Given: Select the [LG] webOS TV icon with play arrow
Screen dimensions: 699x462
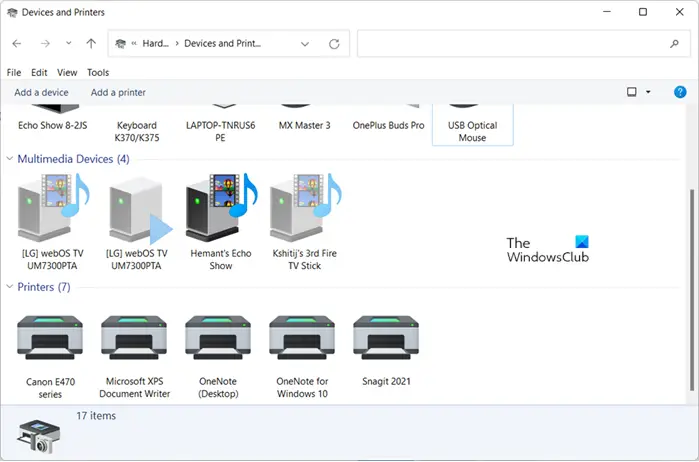Looking at the screenshot, I should click(140, 210).
